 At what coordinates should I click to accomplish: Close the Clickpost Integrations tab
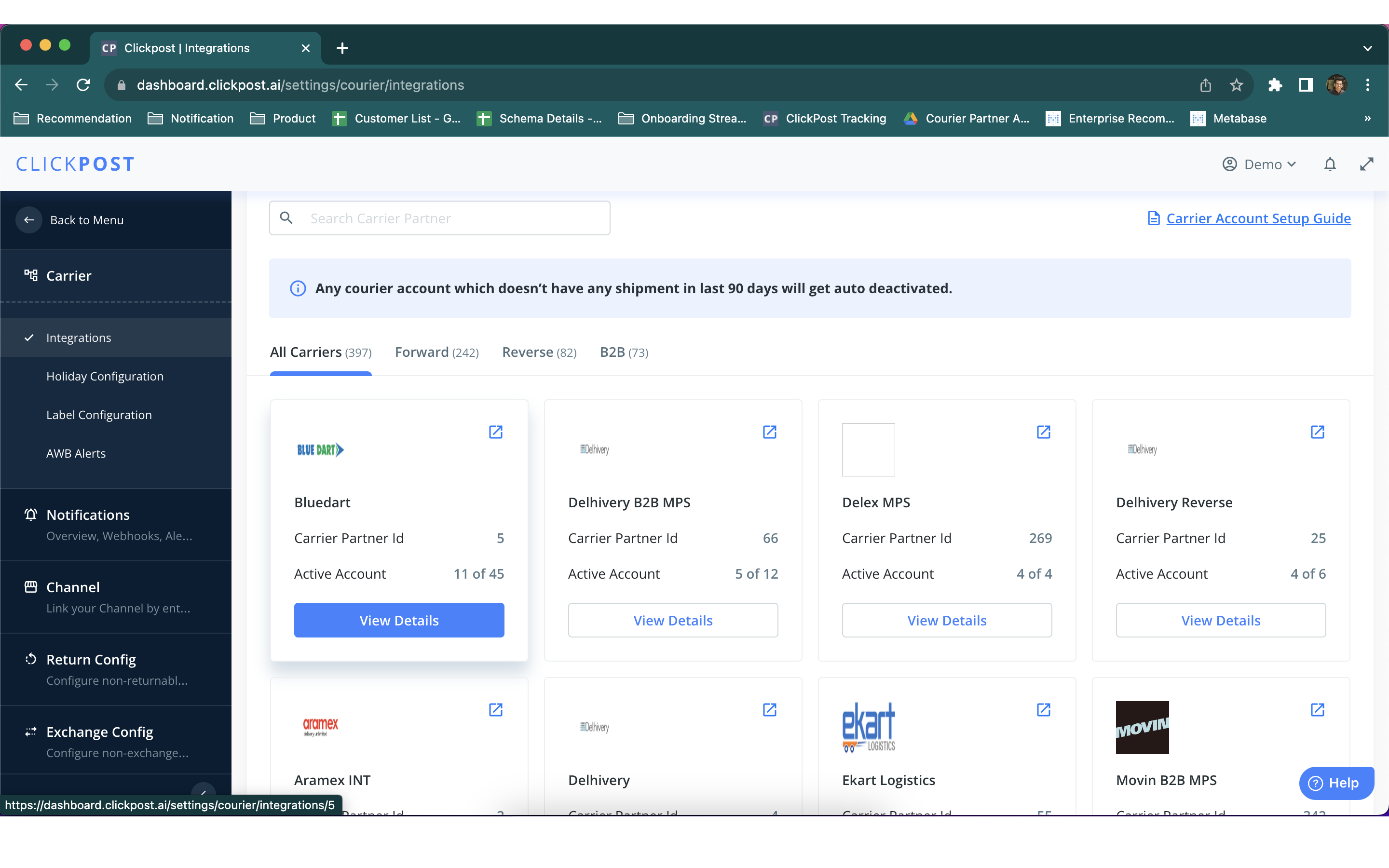coord(306,48)
